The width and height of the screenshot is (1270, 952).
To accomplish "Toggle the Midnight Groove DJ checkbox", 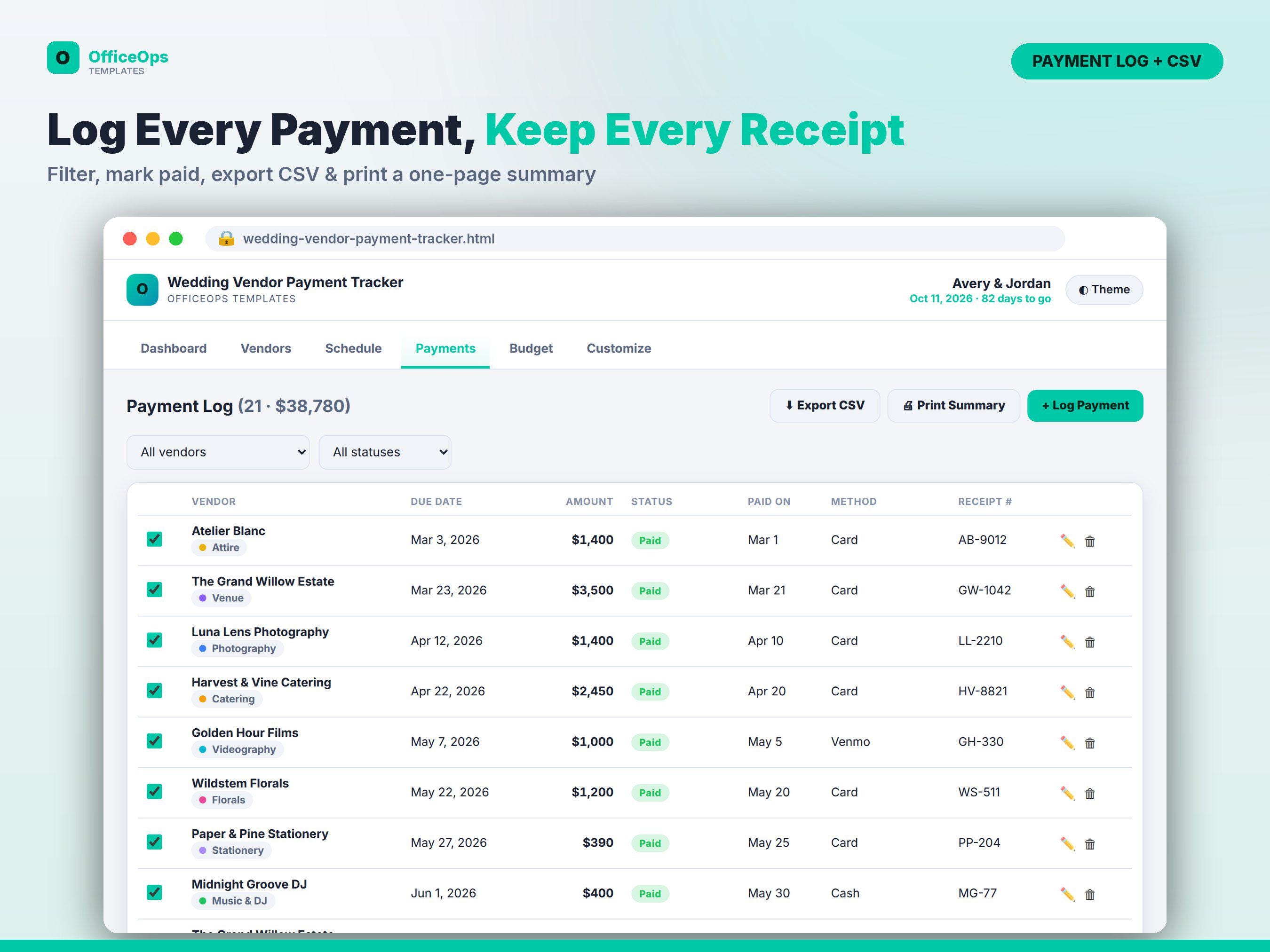I will [154, 892].
